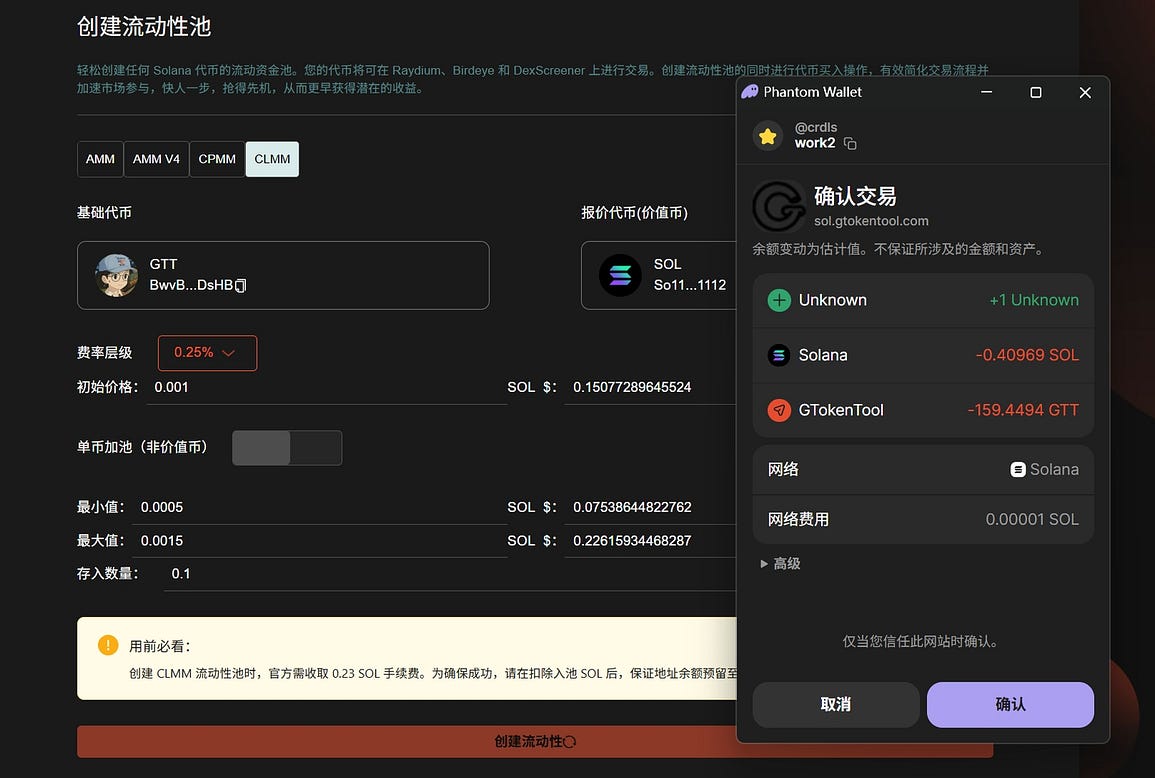1155x778 pixels.
Task: Close the Phantom Wallet window
Action: (x=1085, y=92)
